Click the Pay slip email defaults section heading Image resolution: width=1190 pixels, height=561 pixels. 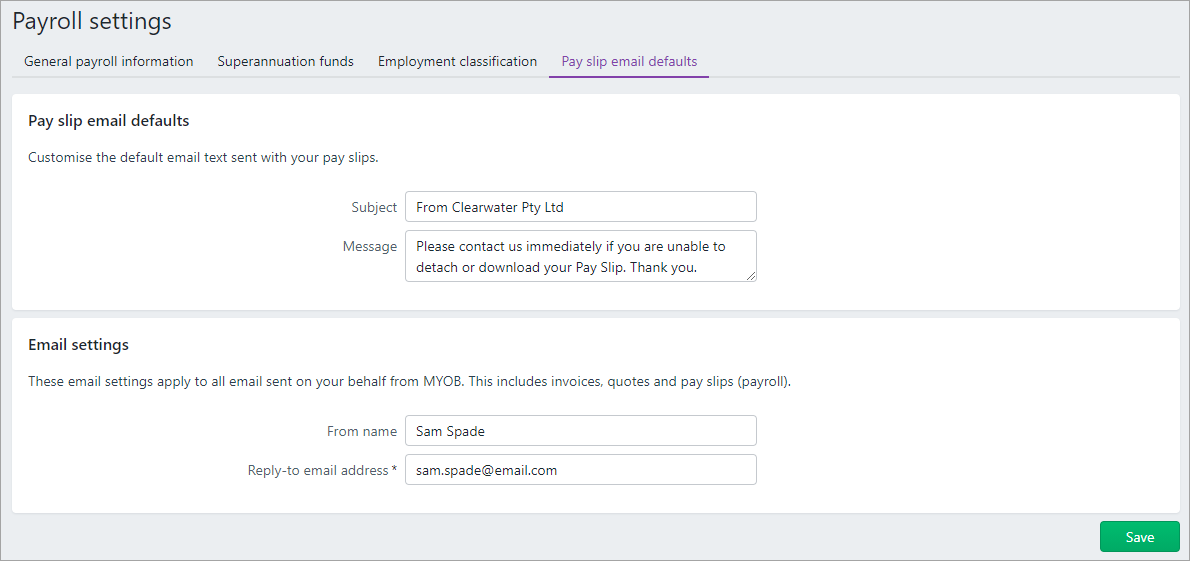(x=109, y=120)
